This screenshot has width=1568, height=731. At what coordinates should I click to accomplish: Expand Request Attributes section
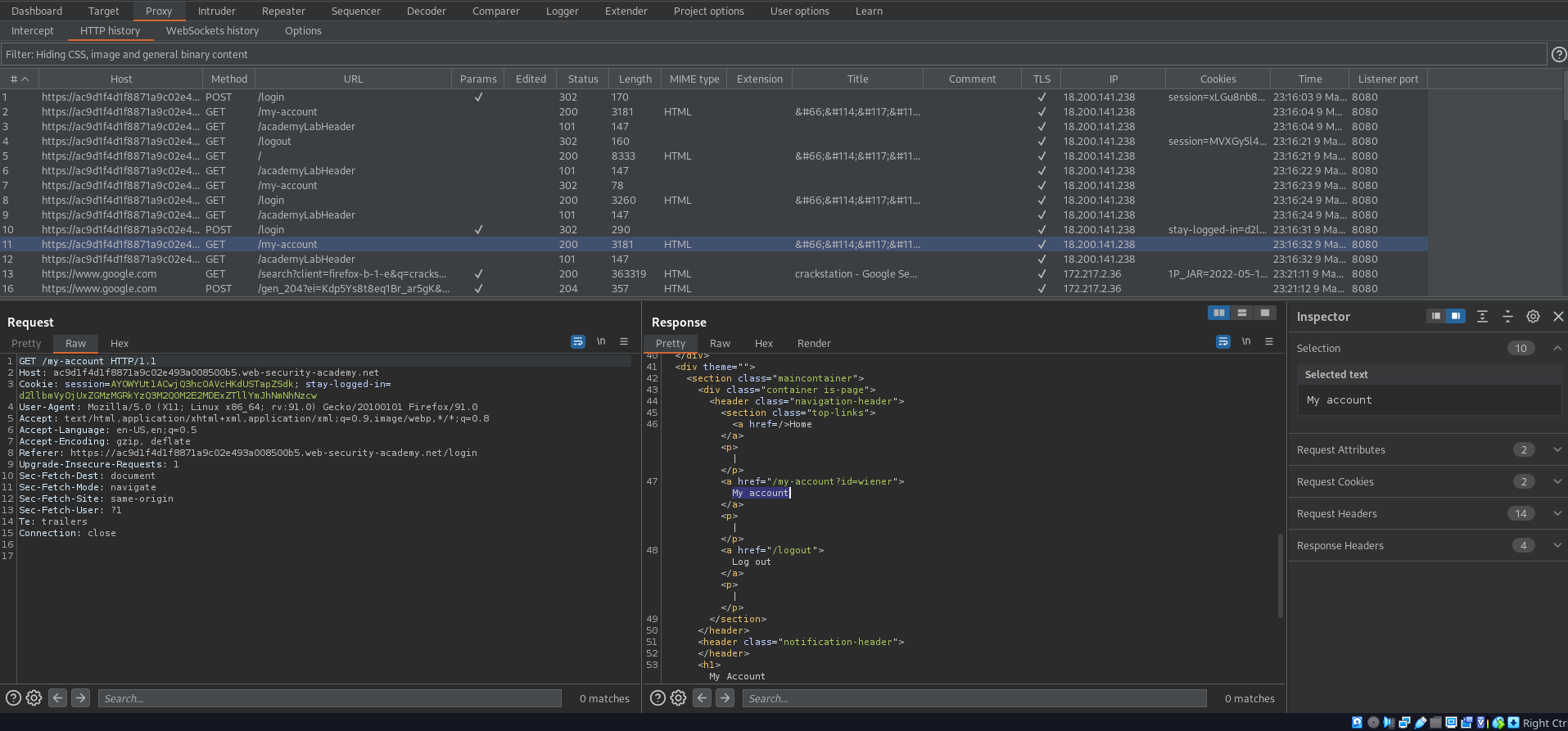tap(1557, 449)
